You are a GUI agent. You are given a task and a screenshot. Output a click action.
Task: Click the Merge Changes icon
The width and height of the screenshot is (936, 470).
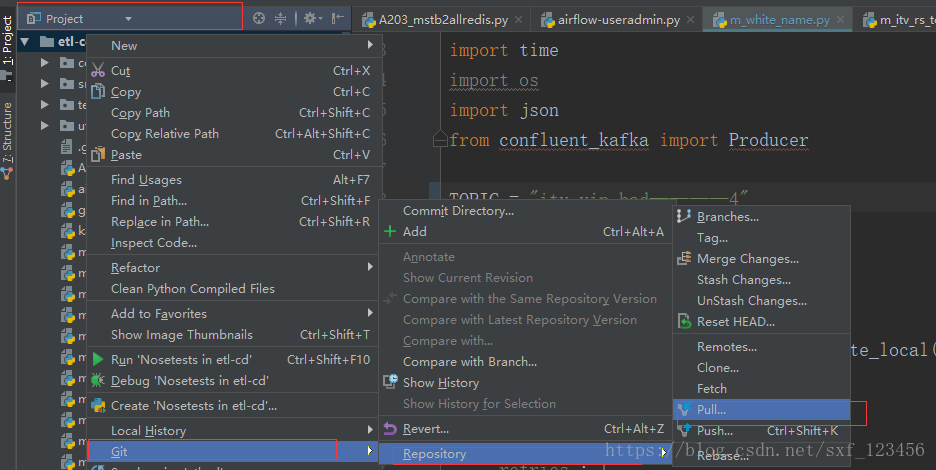[x=684, y=258]
